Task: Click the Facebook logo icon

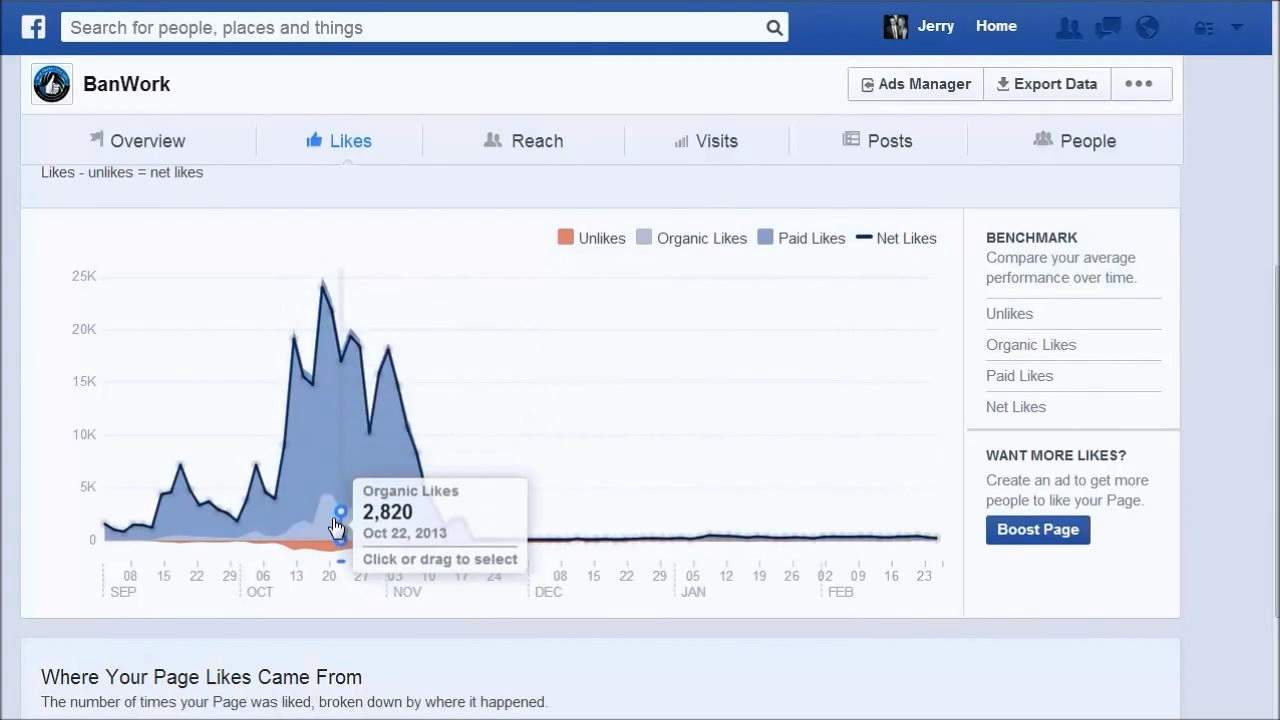Action: (33, 27)
